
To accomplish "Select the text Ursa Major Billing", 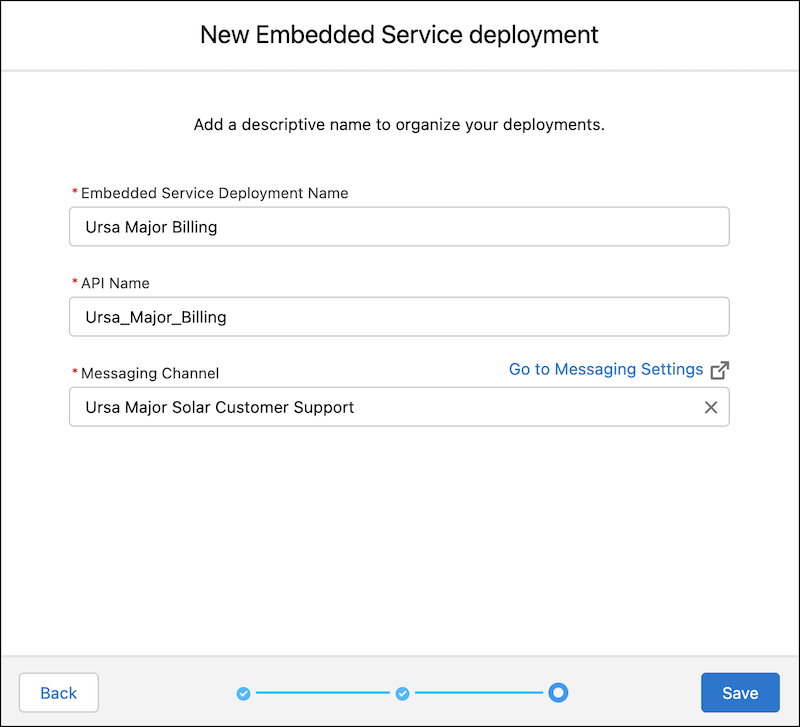I will point(150,227).
